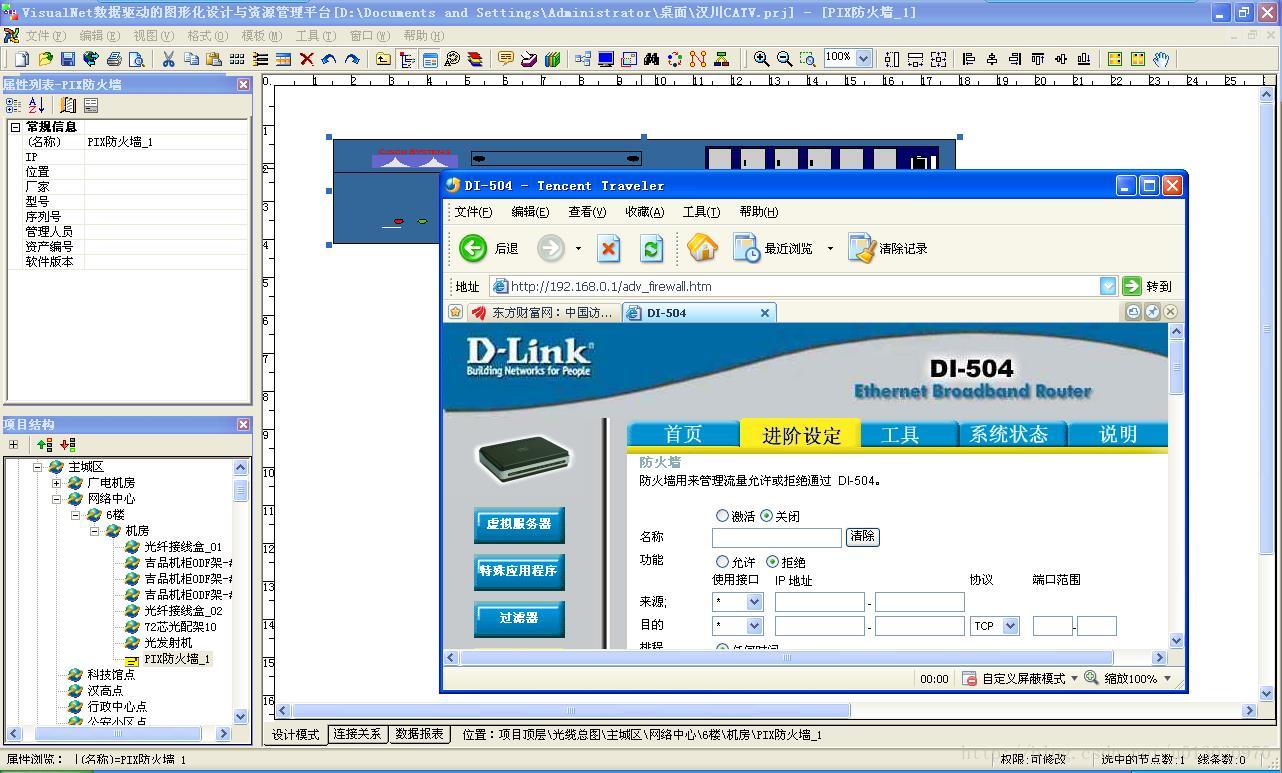
Task: Collapse the 主城区 tree node
Action: point(38,467)
